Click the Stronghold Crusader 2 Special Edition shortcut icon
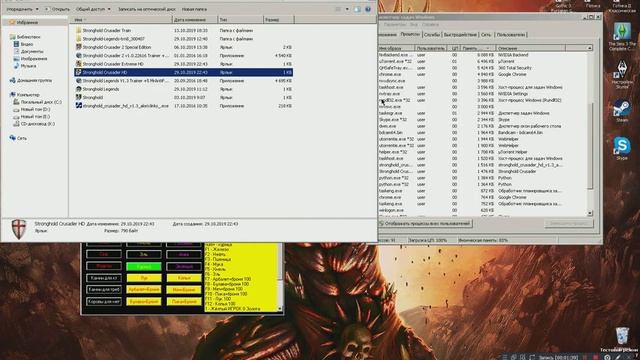 pos(78,47)
